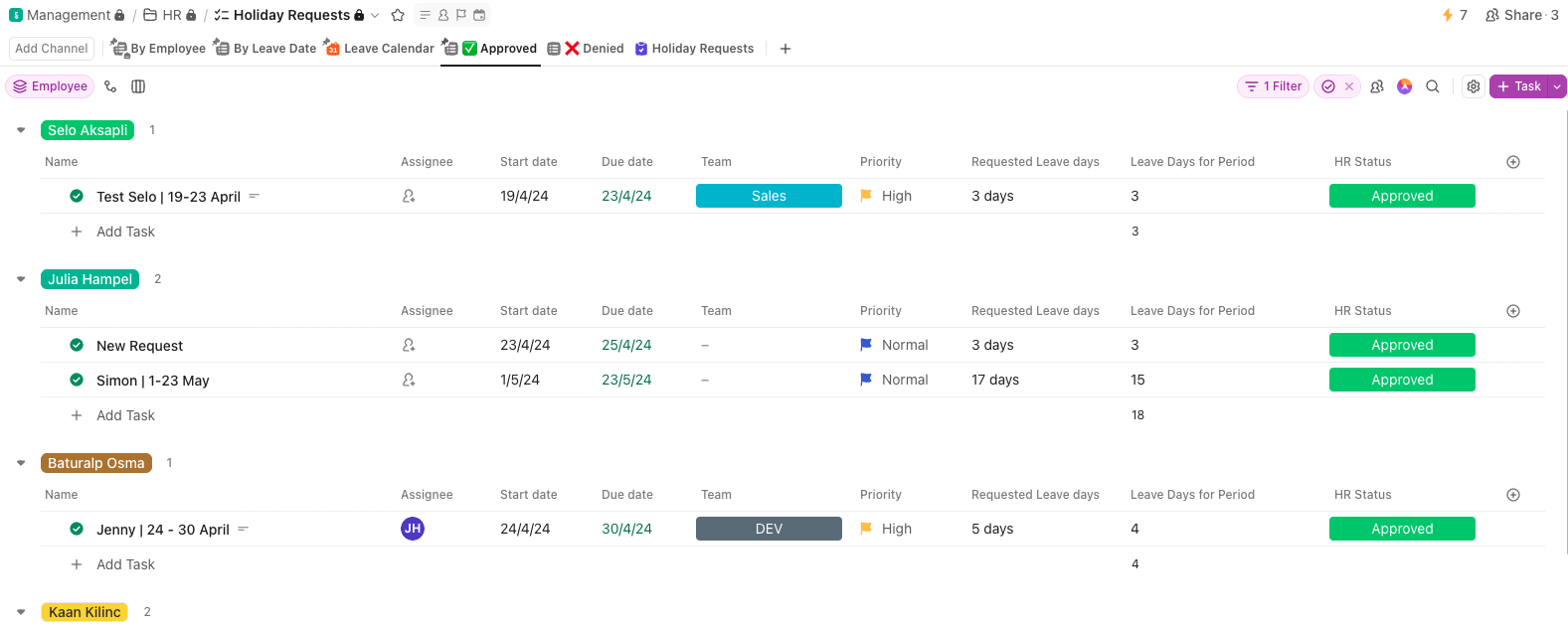
Task: Click the search magnifier icon
Action: coord(1433,86)
